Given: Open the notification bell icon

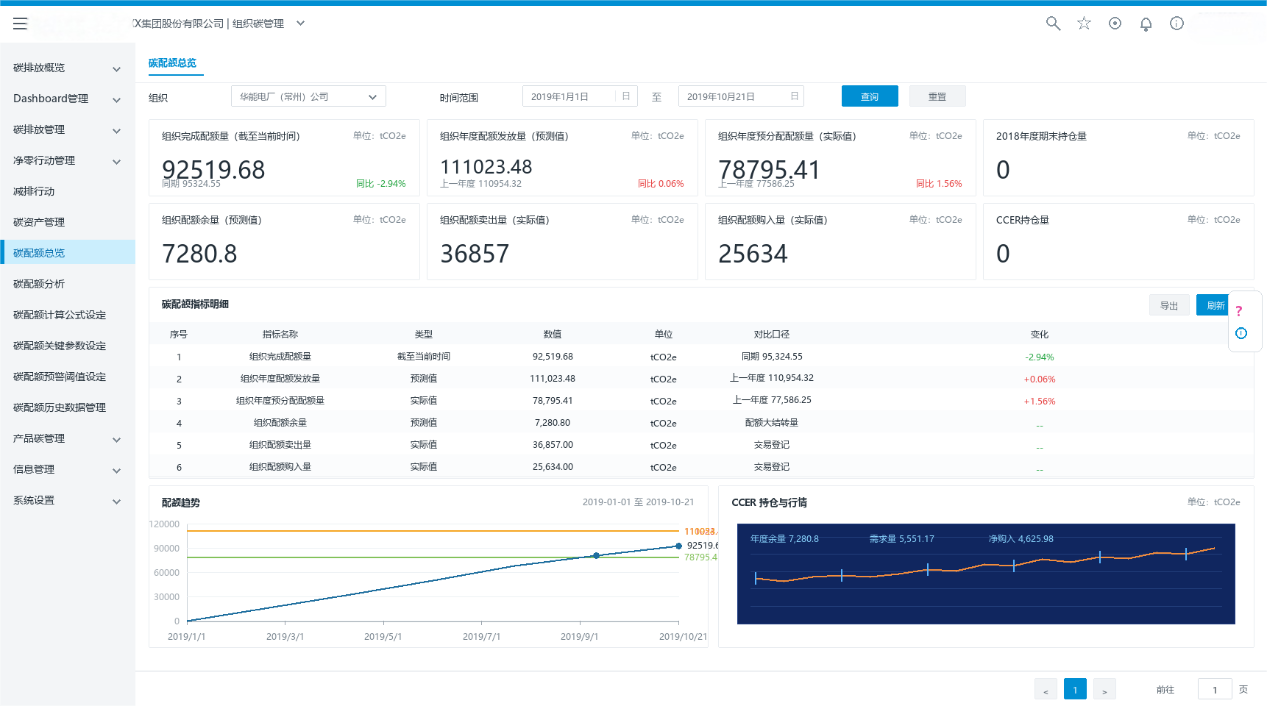Looking at the screenshot, I should pyautogui.click(x=1146, y=23).
